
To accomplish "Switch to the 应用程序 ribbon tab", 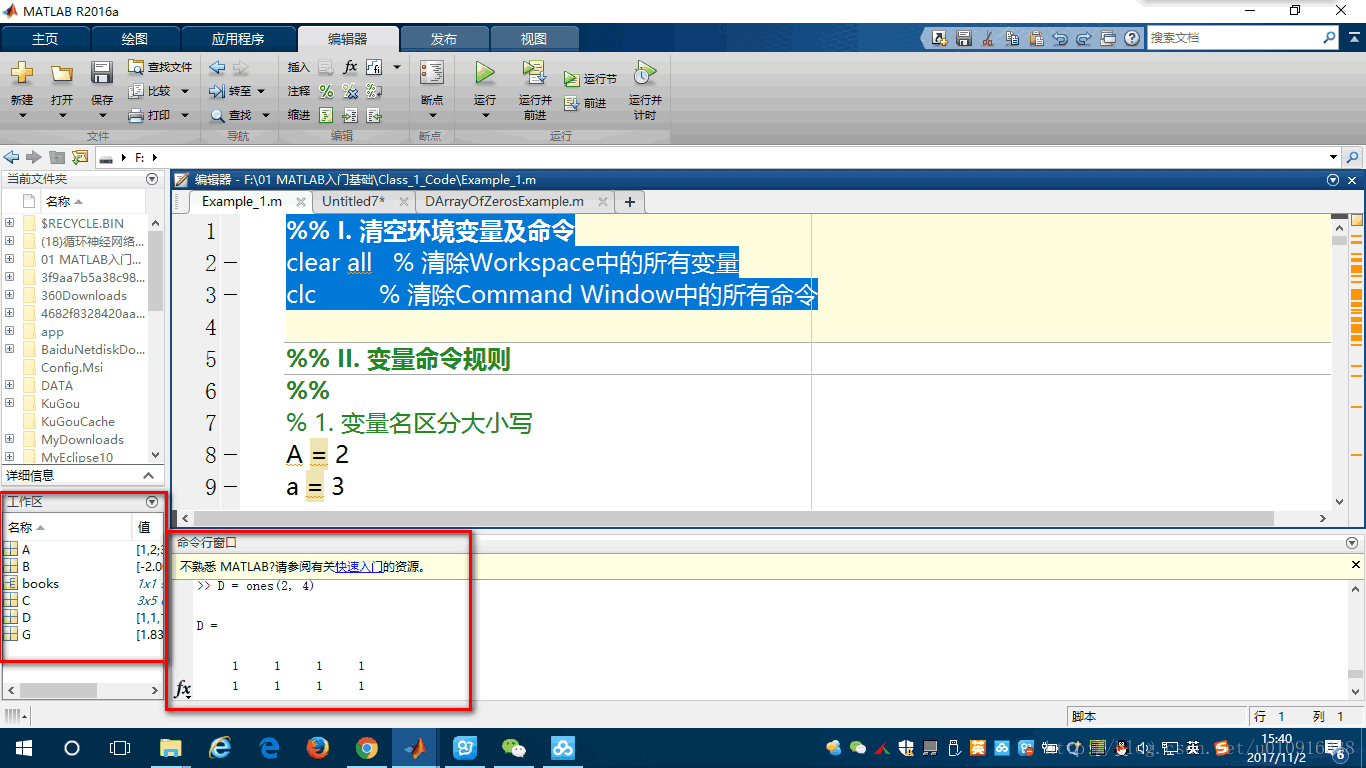I will pos(238,39).
